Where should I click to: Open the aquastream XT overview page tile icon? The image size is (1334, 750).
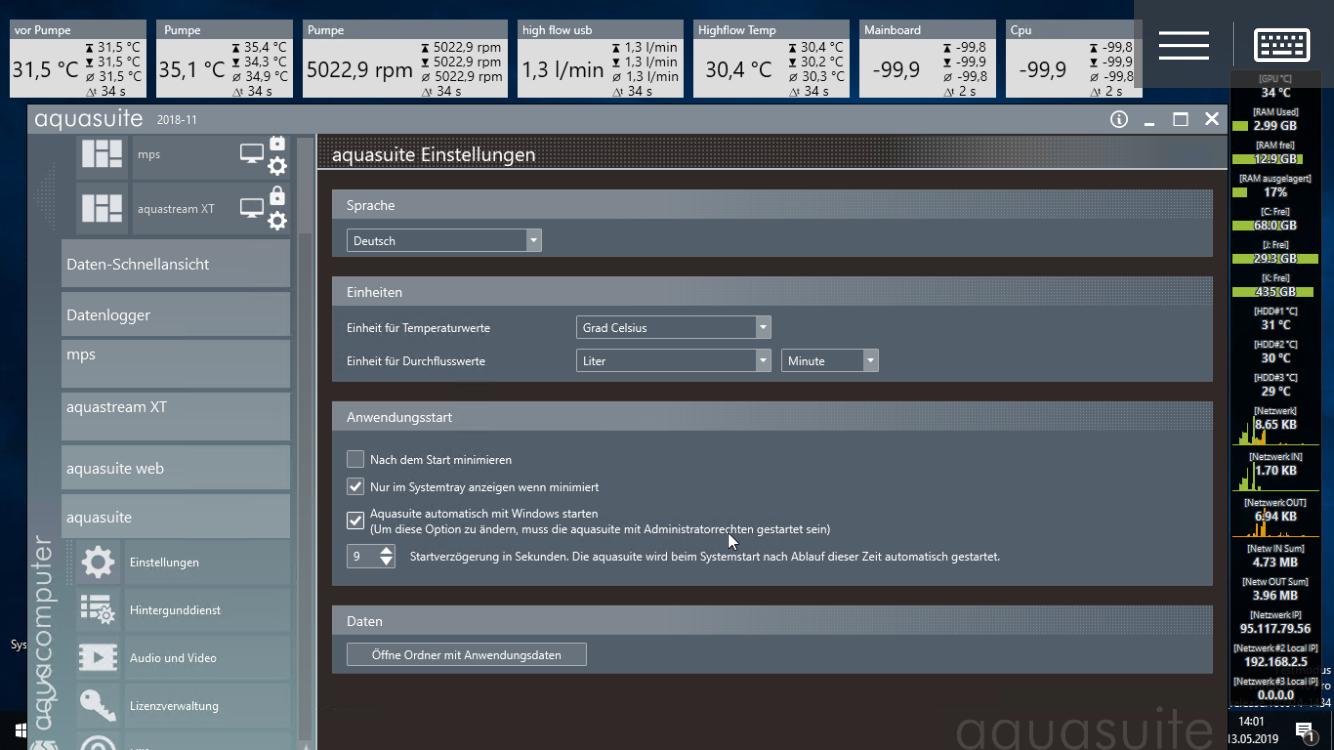pyautogui.click(x=102, y=208)
